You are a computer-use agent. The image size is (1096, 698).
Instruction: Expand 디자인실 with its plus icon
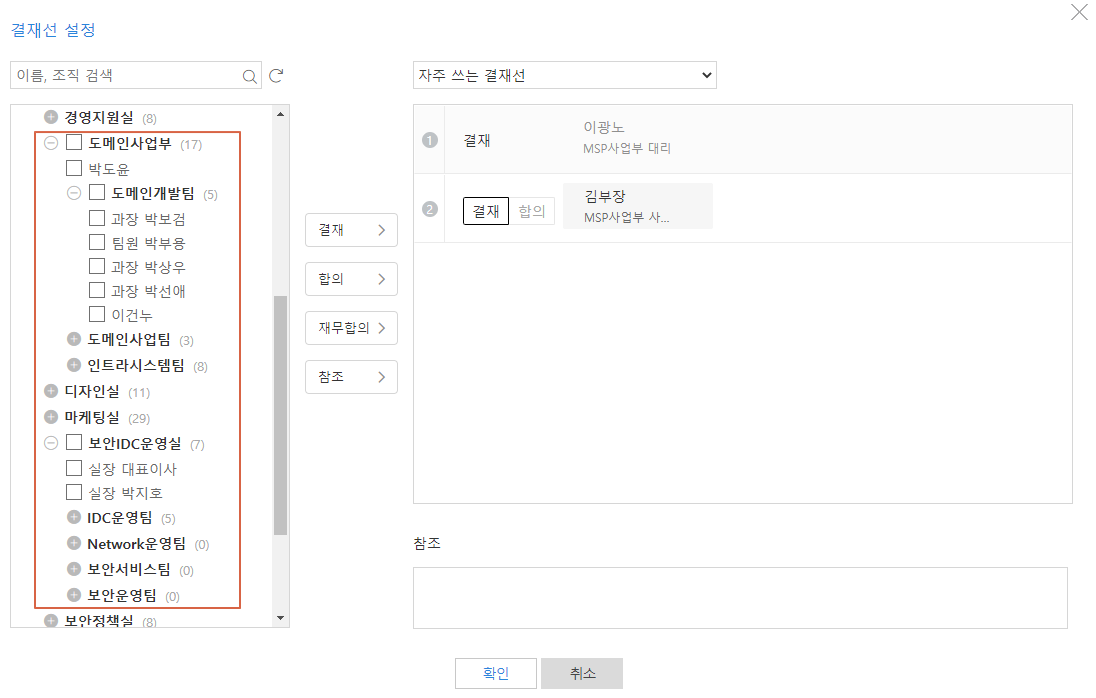[x=51, y=391]
